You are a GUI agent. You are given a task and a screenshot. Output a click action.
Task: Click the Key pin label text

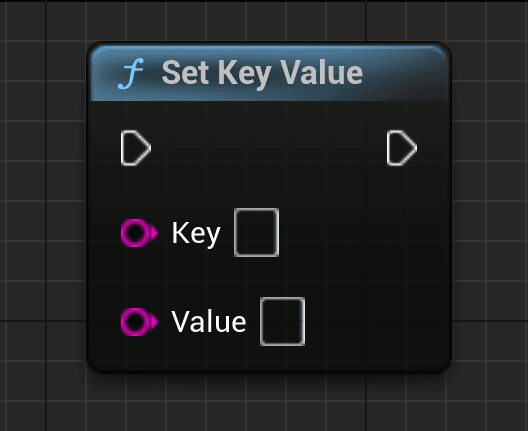click(196, 234)
